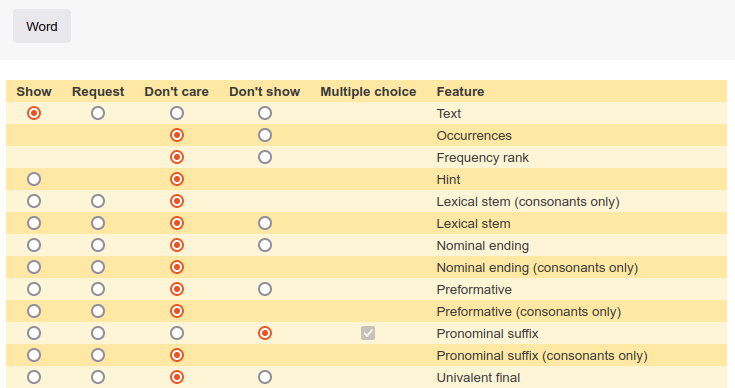The height and width of the screenshot is (388, 735).
Task: Select Request for Univalent final
Action: coord(98,377)
